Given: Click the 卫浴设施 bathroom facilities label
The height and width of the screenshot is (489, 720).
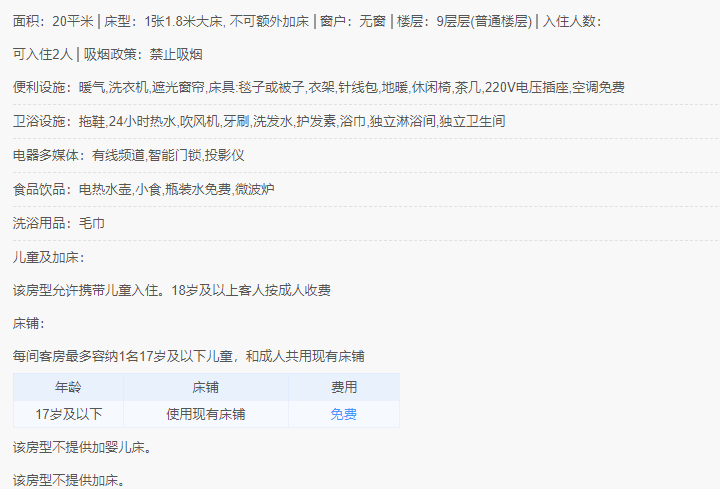Looking at the screenshot, I should (39, 121).
